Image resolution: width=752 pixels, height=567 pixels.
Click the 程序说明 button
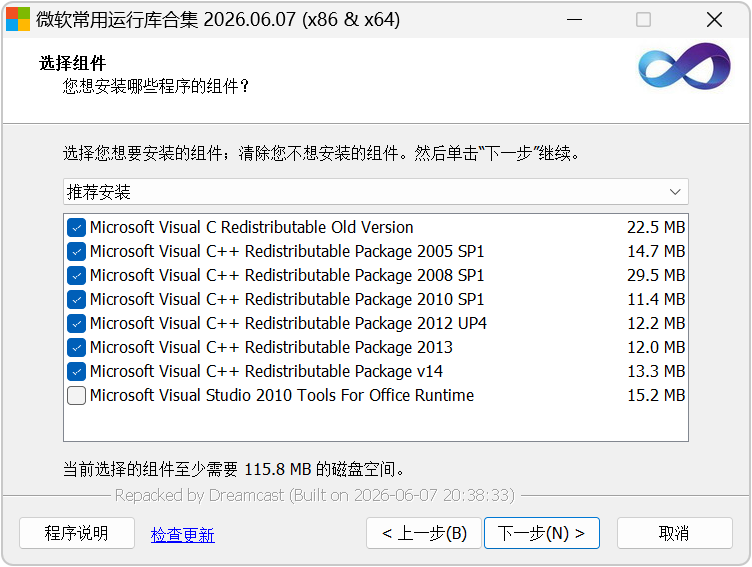point(77,533)
